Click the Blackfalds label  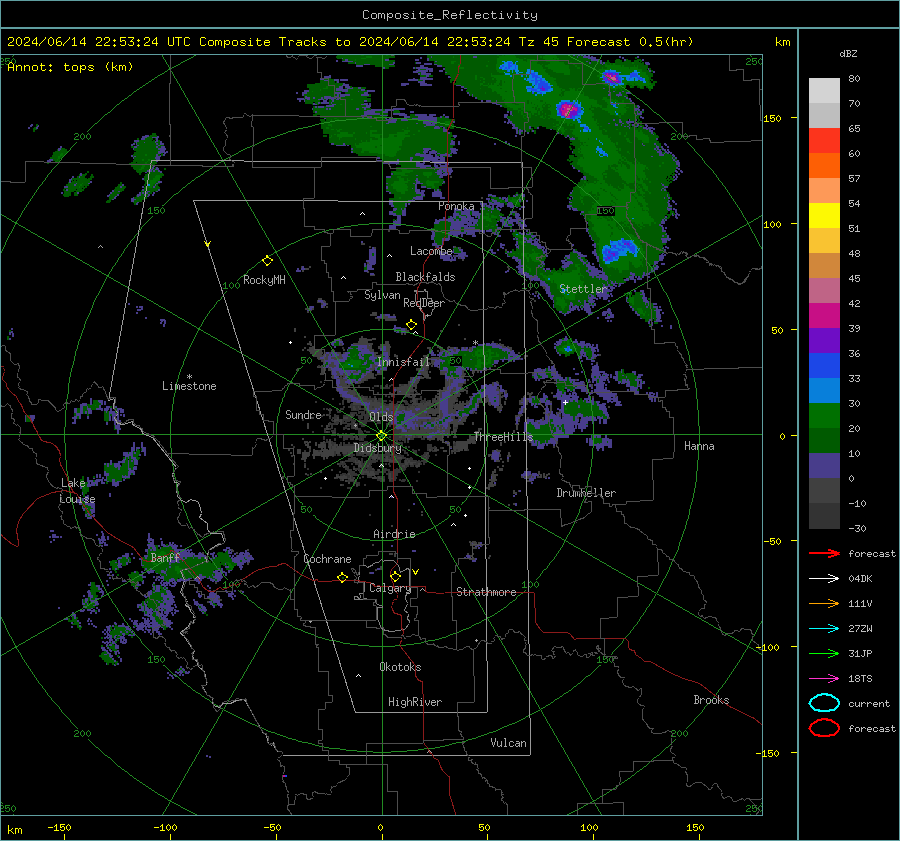(425, 277)
